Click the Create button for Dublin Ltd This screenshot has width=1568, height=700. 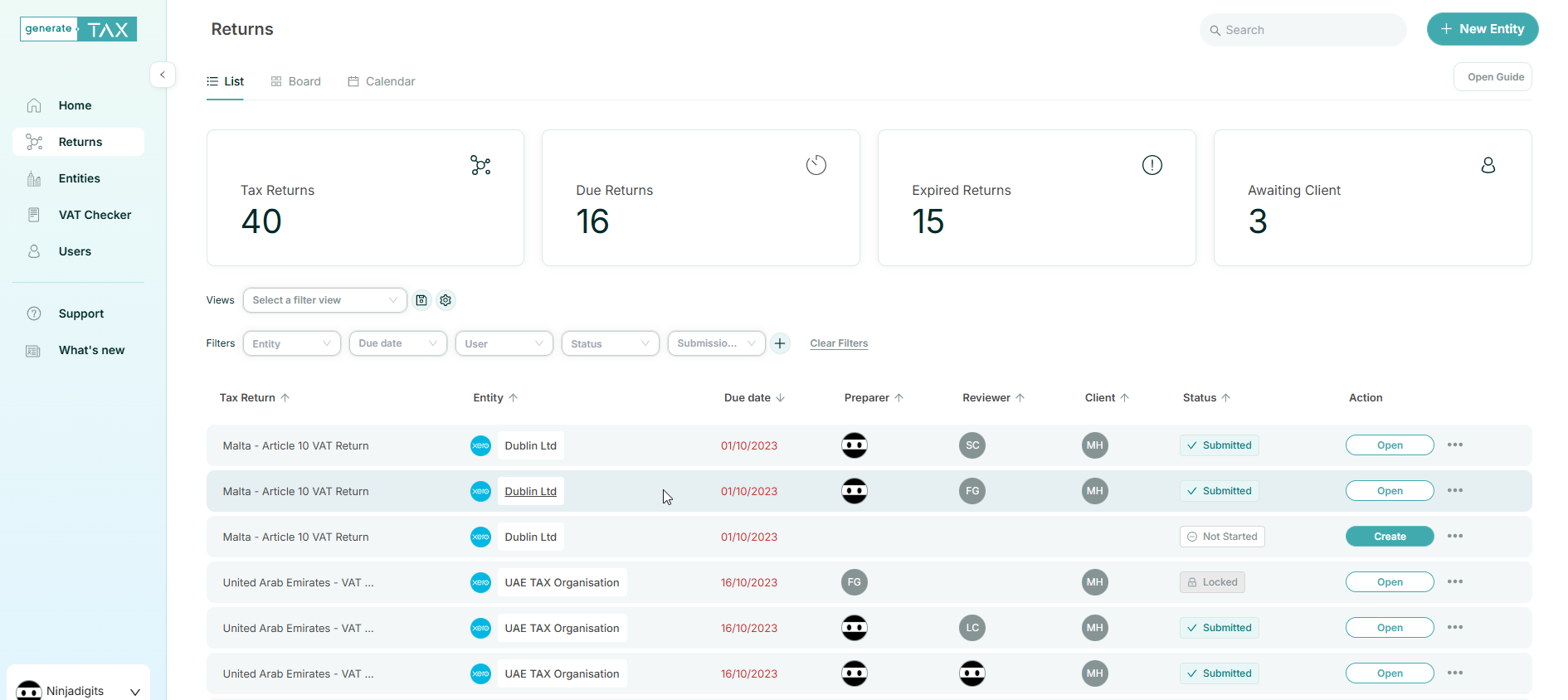click(x=1389, y=537)
